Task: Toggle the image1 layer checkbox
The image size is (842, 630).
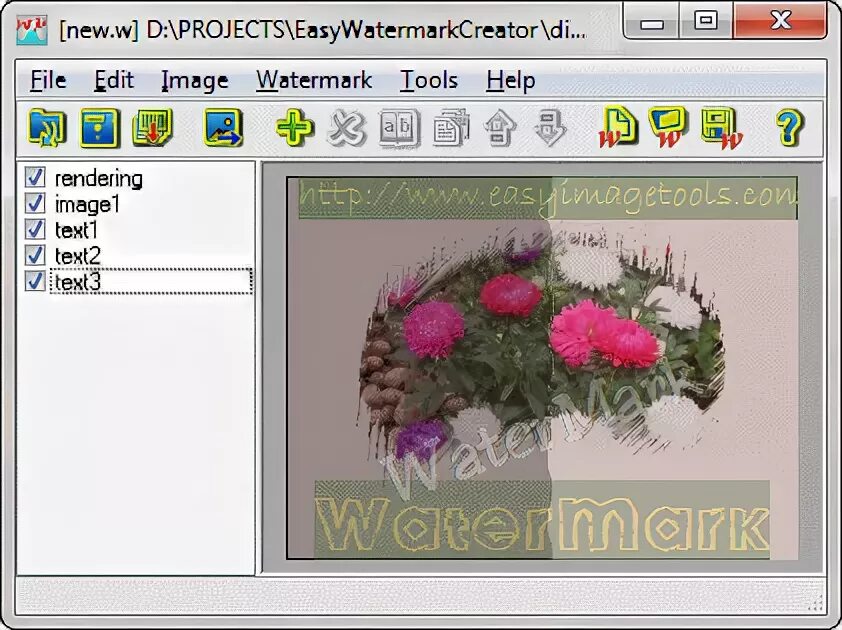Action: click(35, 204)
